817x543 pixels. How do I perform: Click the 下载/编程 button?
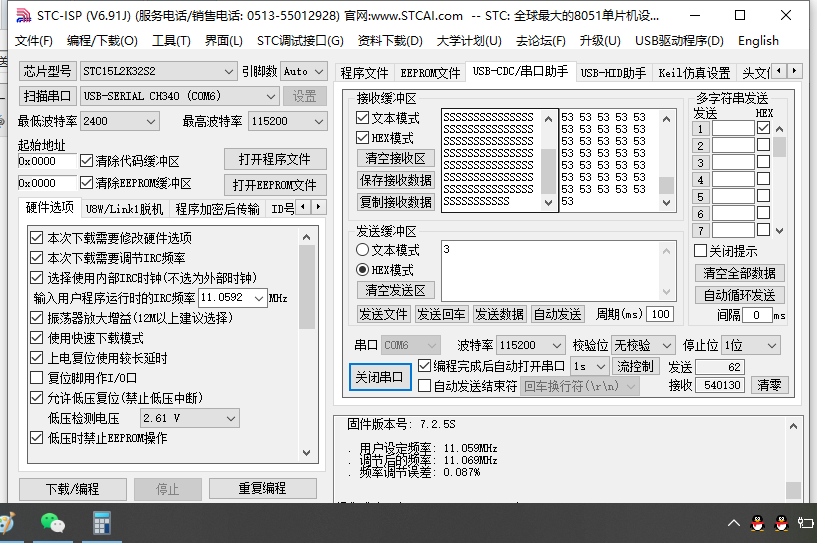pyautogui.click(x=72, y=489)
